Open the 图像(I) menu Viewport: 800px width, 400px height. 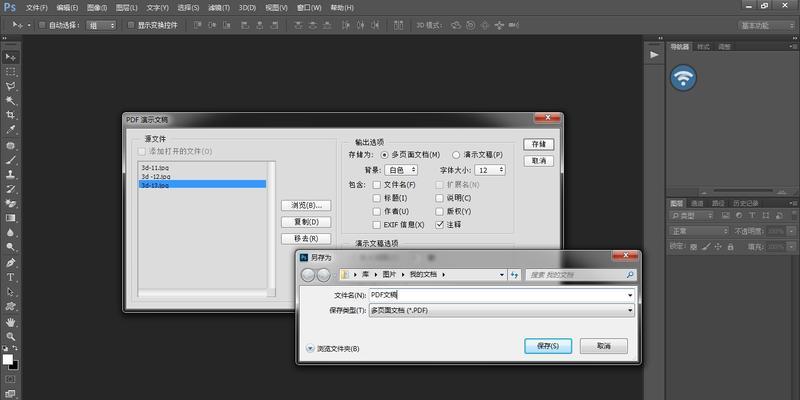[x=97, y=8]
